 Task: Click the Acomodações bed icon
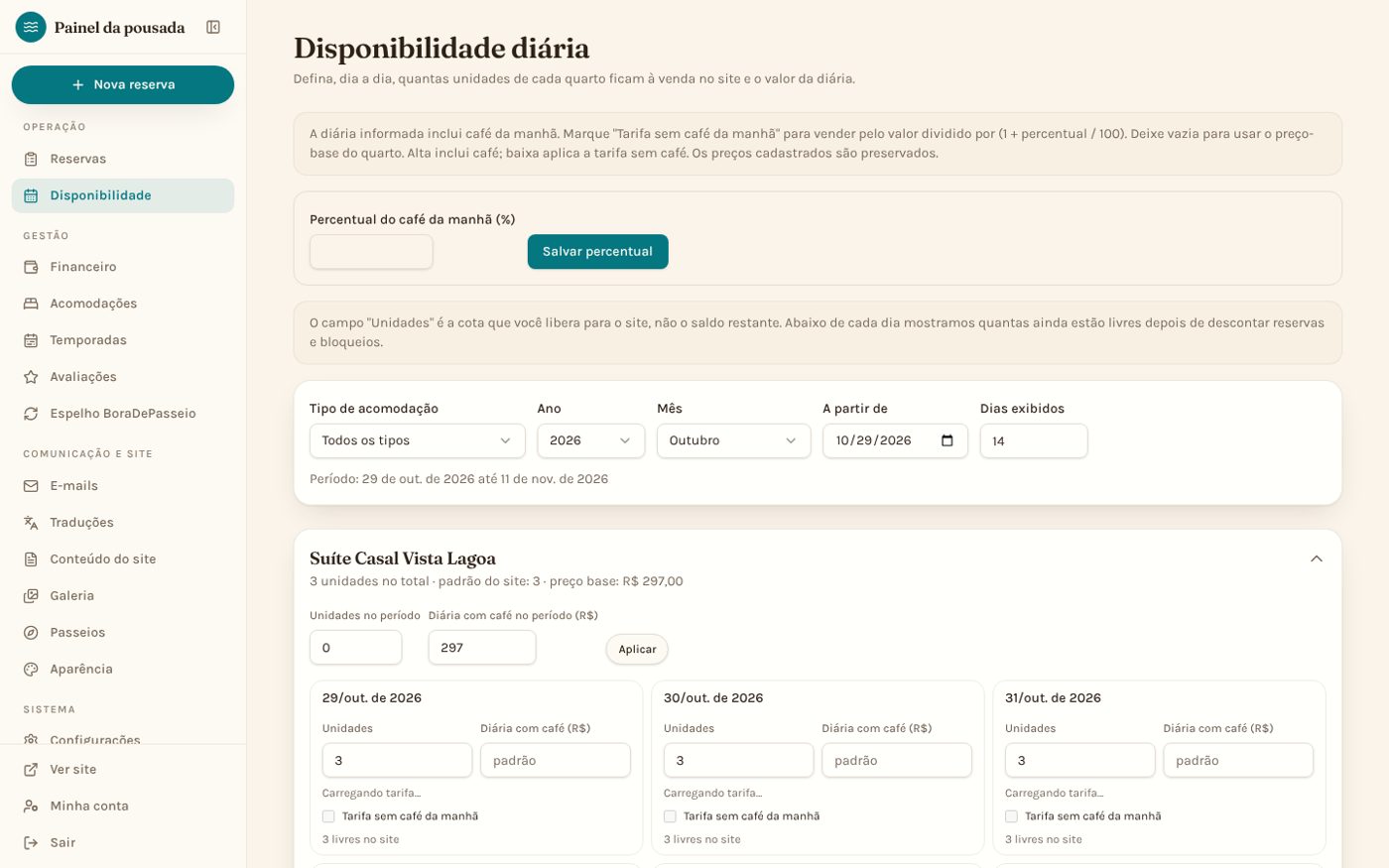[x=31, y=304]
